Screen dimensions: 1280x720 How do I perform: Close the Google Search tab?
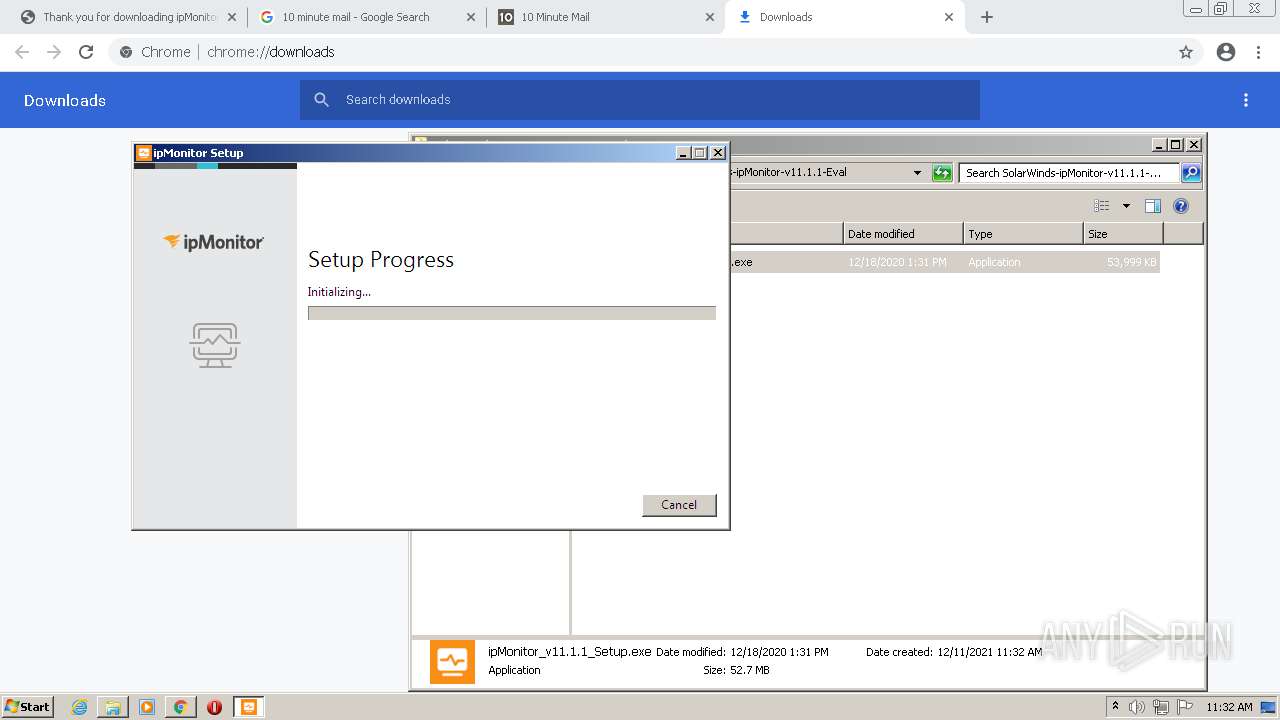coord(471,17)
